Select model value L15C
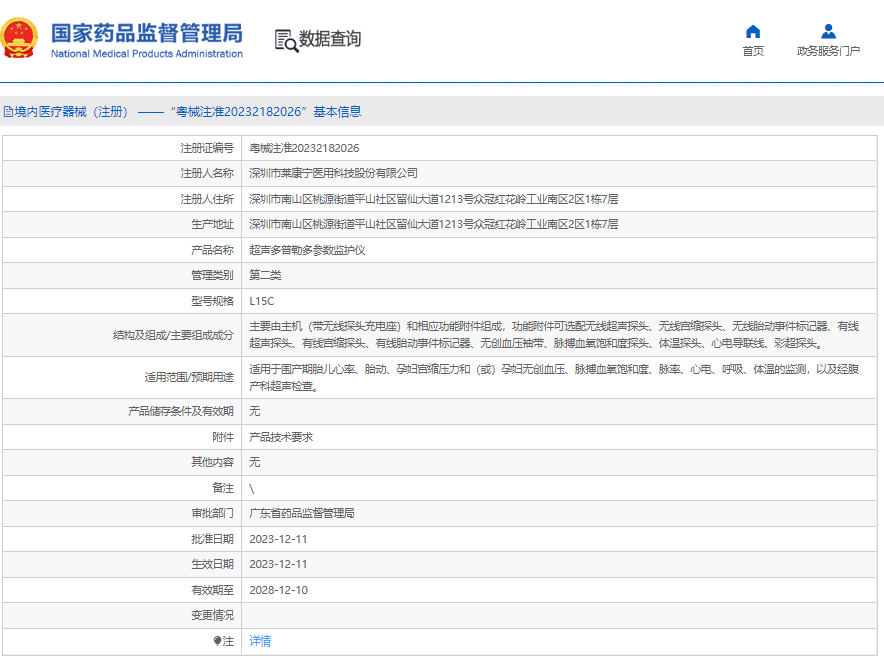 262,301
